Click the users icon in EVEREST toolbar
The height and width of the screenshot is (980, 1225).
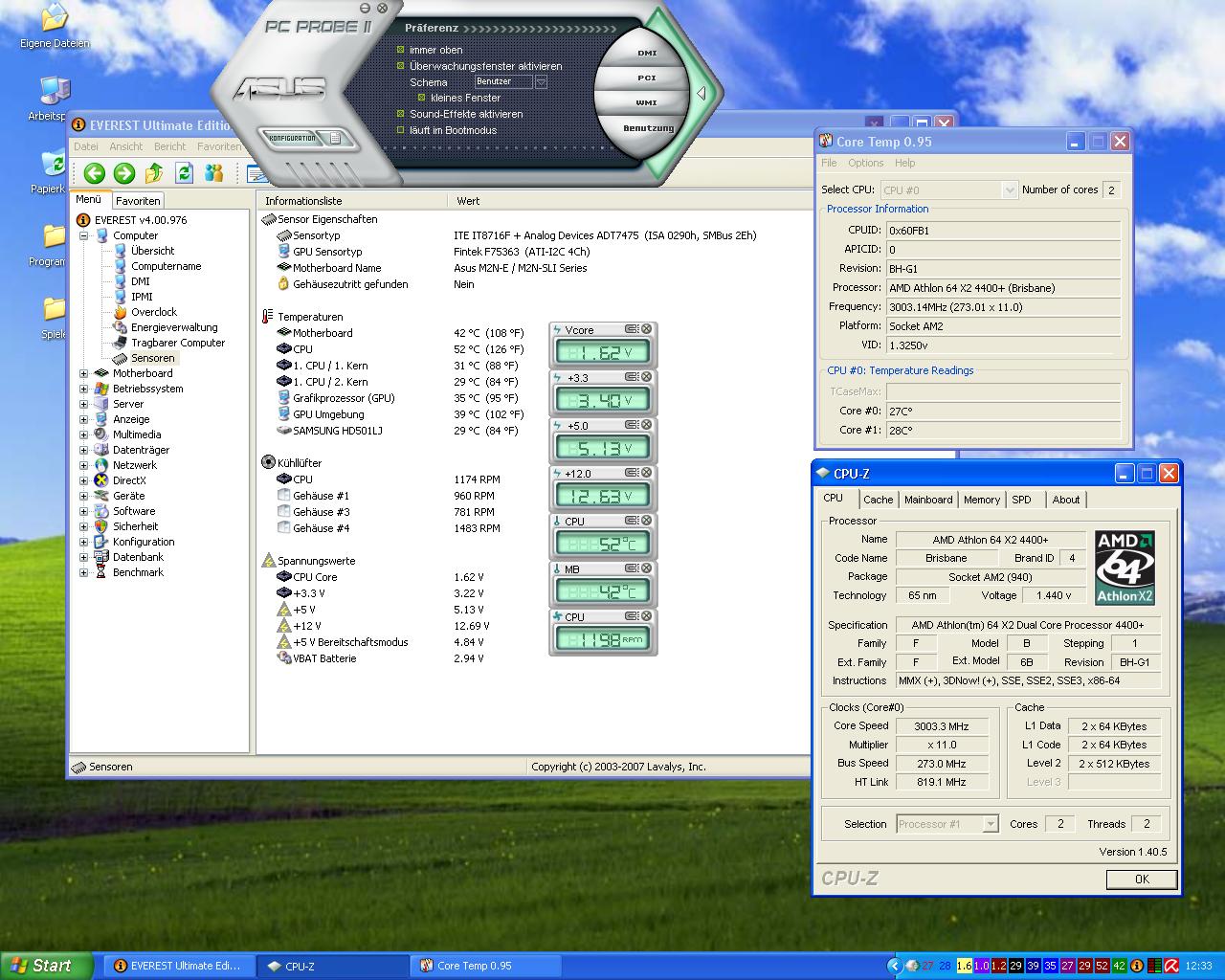coord(214,172)
